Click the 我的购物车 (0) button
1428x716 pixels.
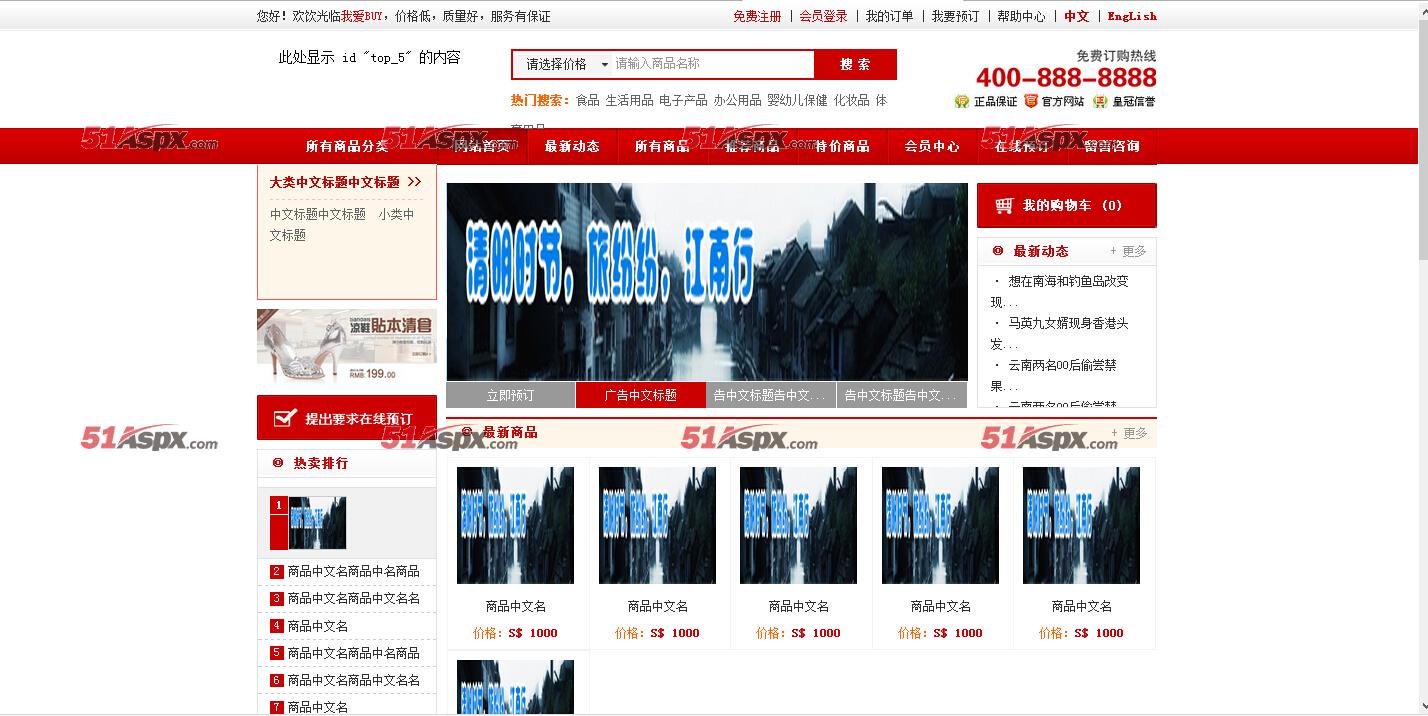point(1067,205)
